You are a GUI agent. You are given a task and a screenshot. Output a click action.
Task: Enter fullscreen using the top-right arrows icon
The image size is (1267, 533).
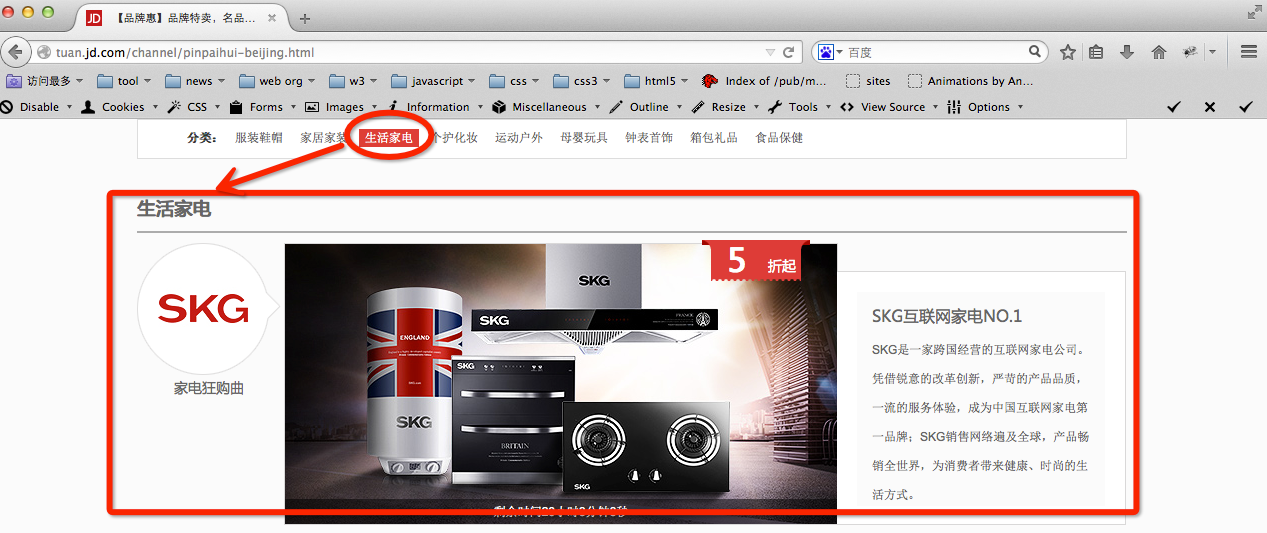click(1255, 11)
